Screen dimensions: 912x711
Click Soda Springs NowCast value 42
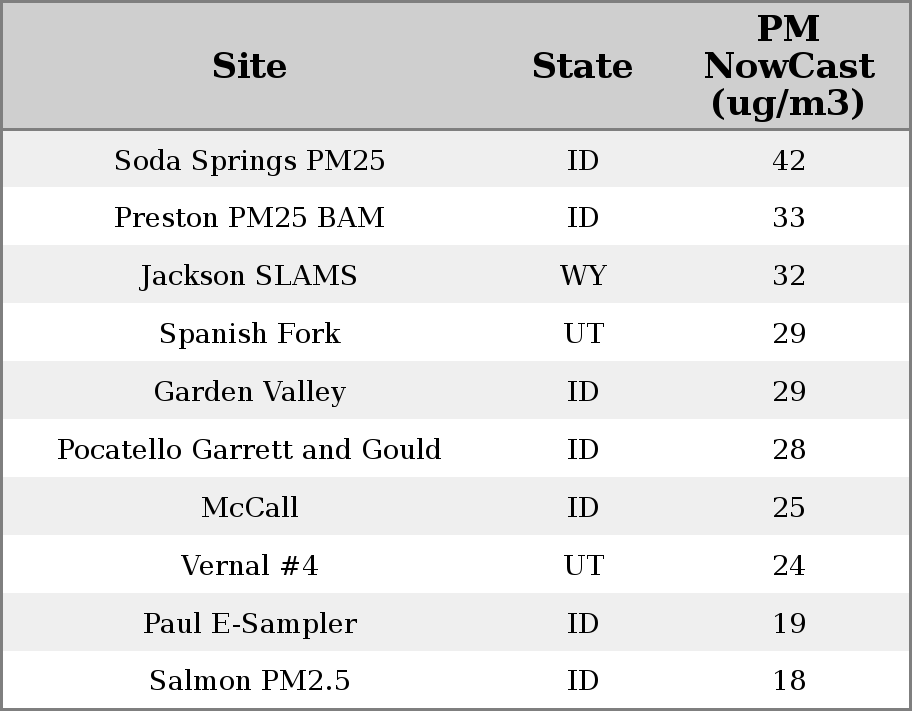coord(788,160)
